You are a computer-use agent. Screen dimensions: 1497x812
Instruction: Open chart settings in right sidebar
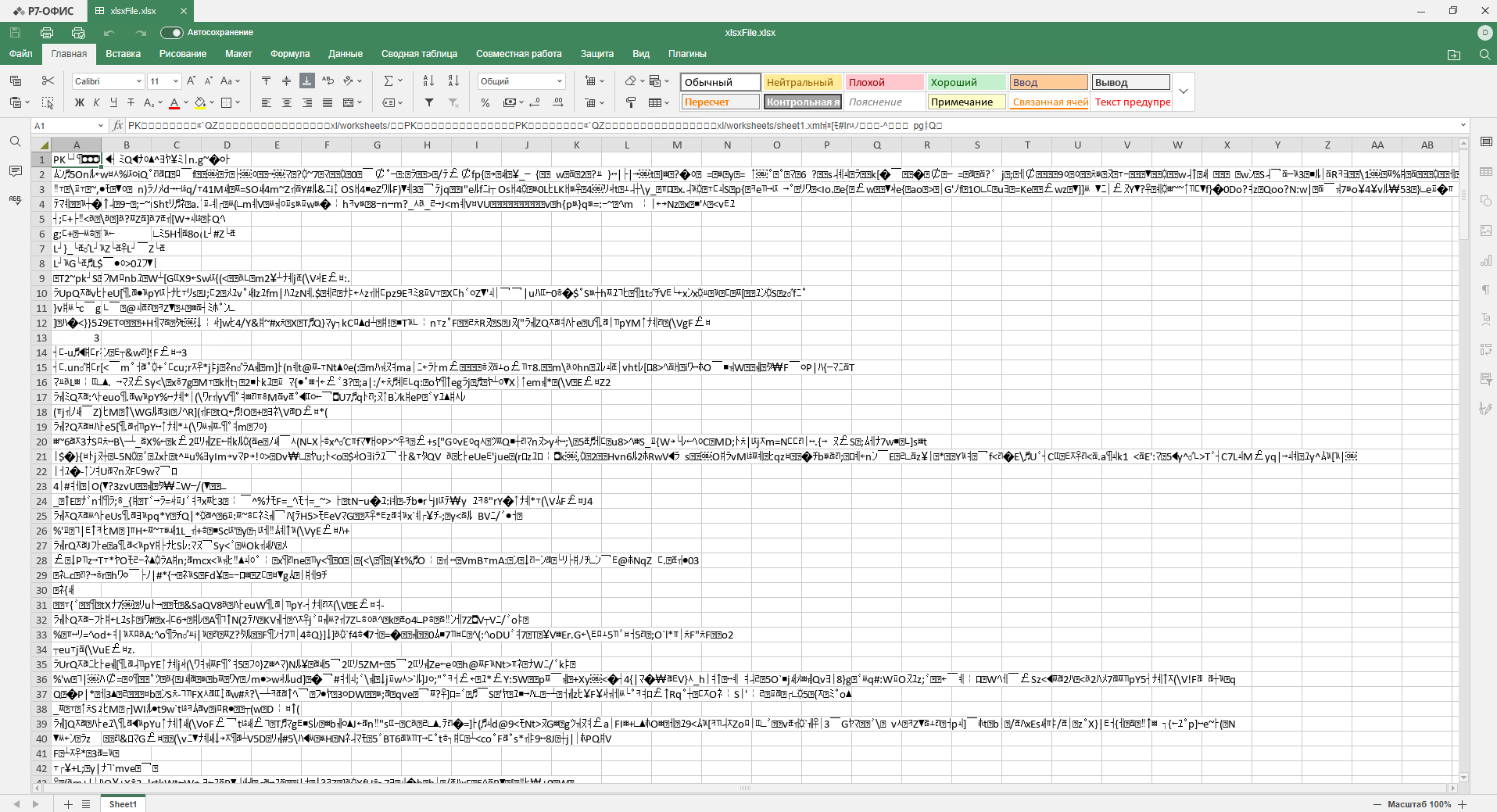pyautogui.click(x=1486, y=260)
